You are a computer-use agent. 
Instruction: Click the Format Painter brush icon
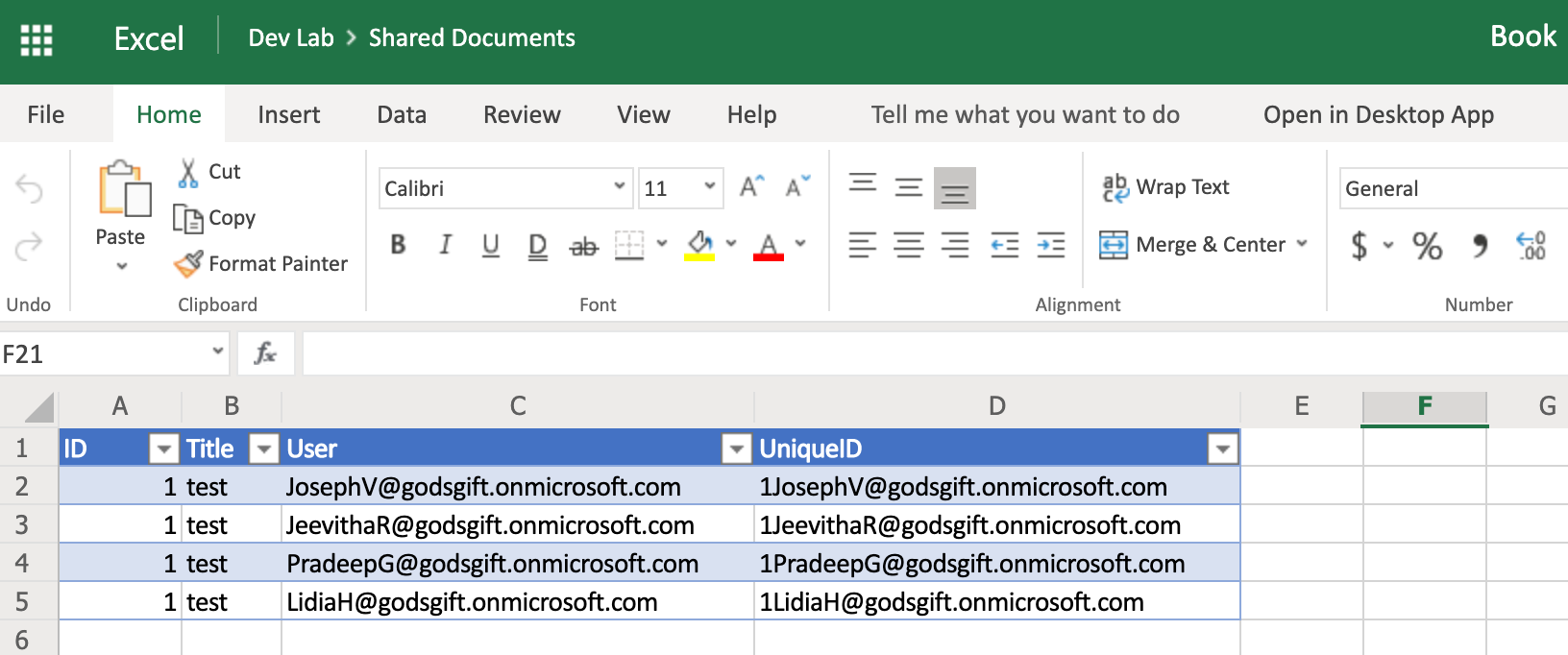[x=188, y=263]
